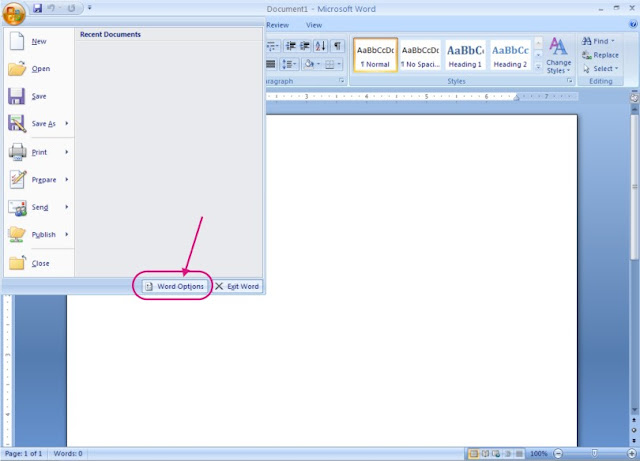Apply the Heading 1 style

(465, 55)
